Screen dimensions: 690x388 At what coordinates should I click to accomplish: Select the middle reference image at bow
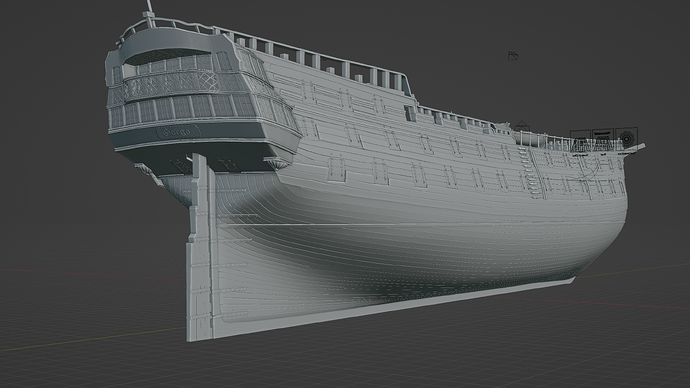coord(603,139)
